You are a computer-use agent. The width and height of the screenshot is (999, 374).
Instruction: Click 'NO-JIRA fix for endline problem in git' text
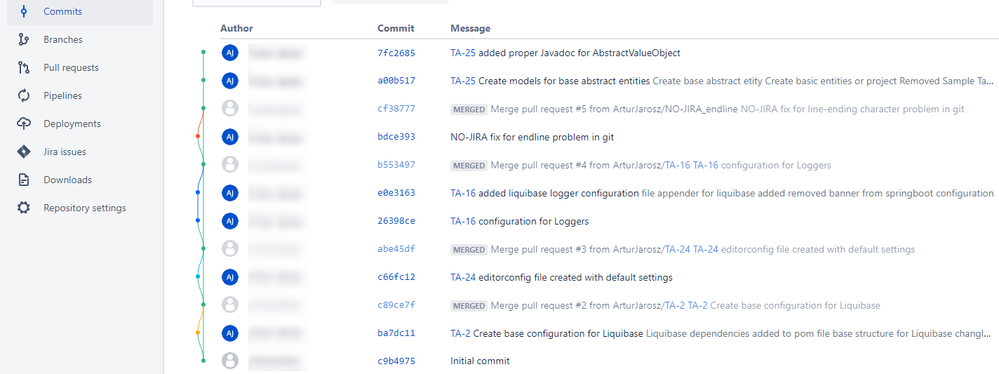[532, 137]
